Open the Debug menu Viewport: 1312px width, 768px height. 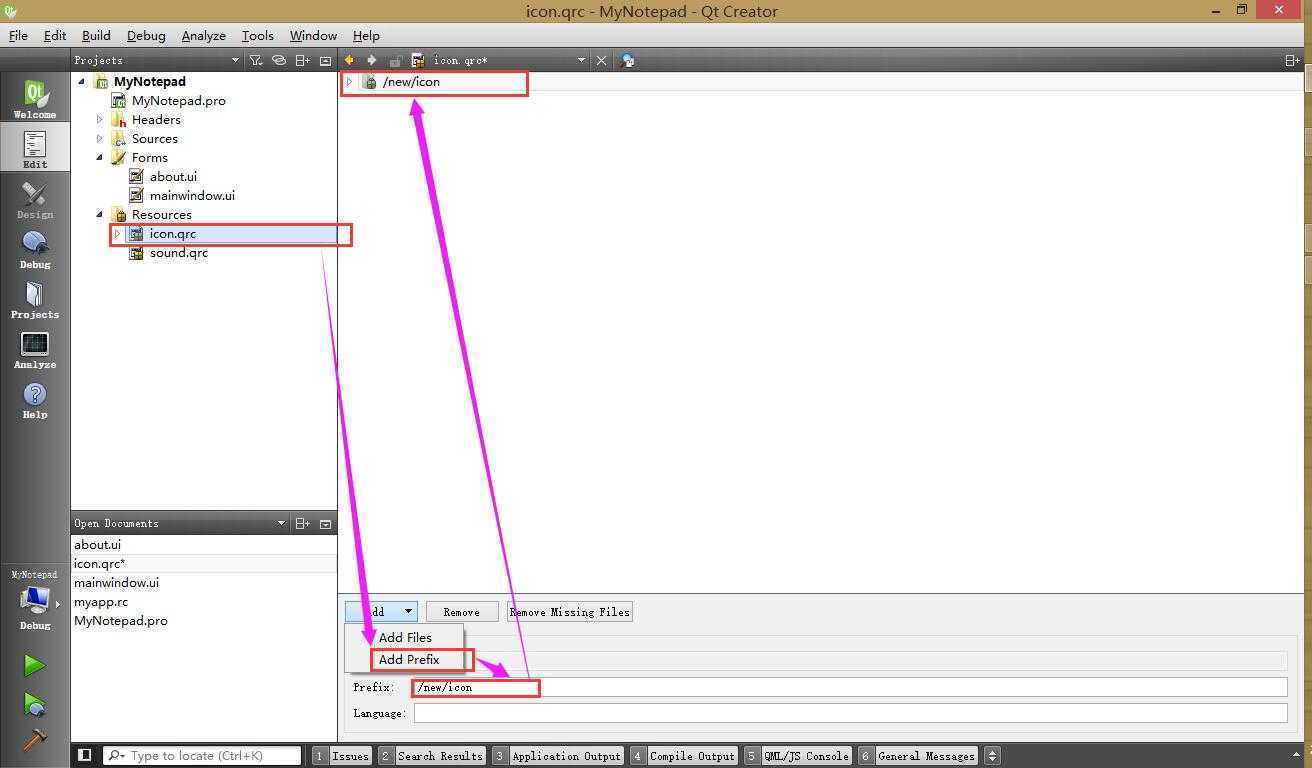tap(146, 35)
